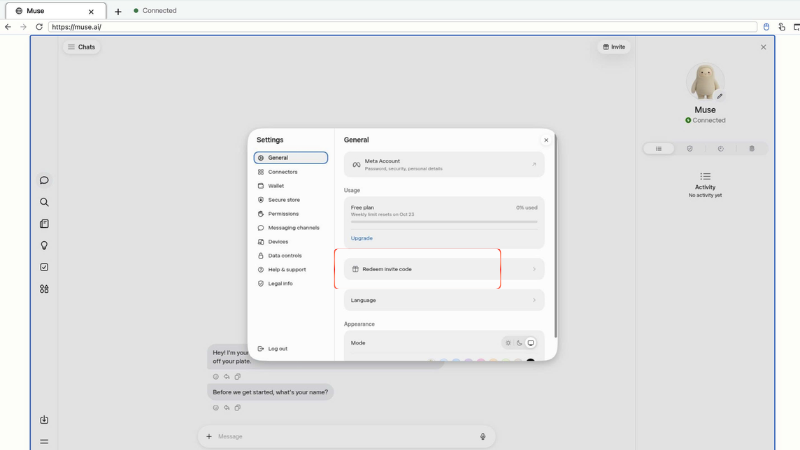Open Meta Account external arrow
Image resolution: width=800 pixels, height=450 pixels.
[534, 164]
